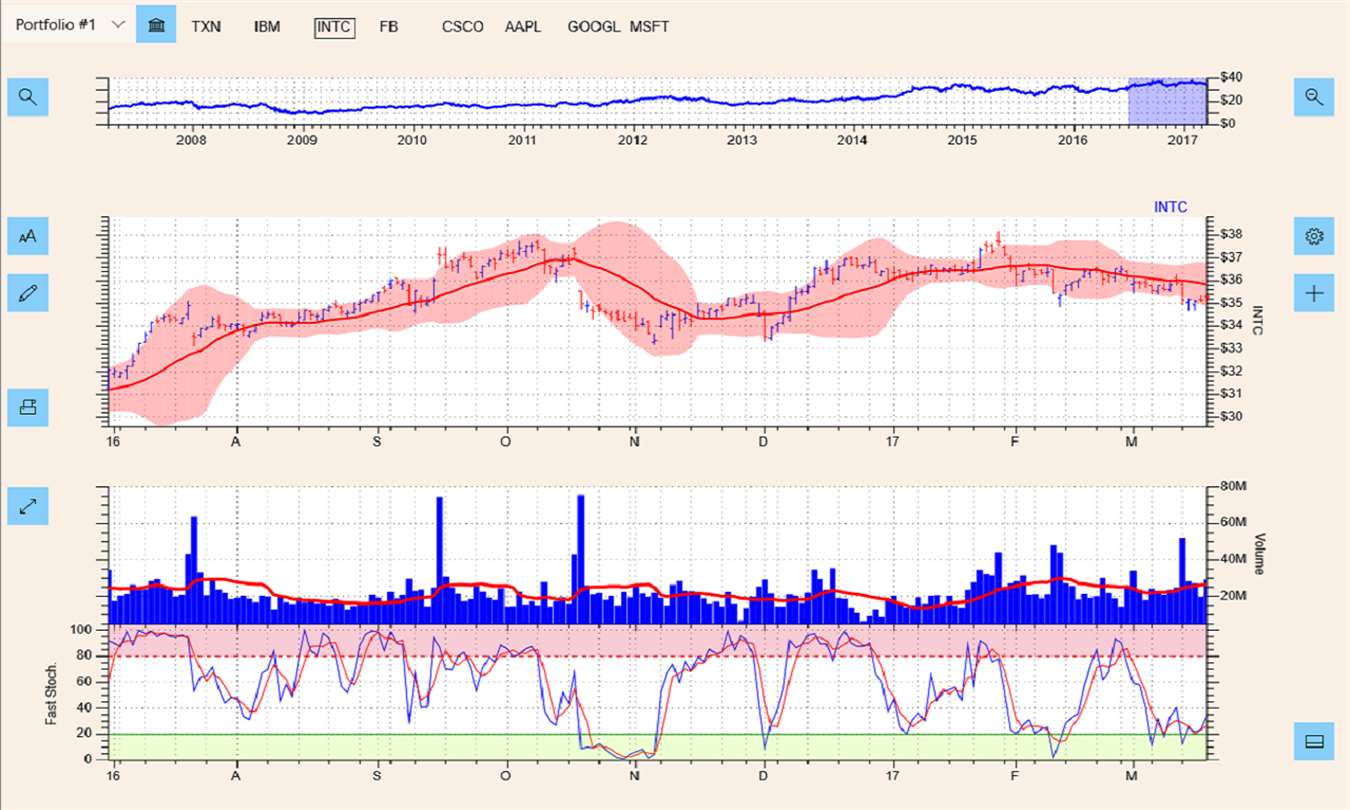Click the printer icon button
The image size is (1350, 810).
click(28, 407)
